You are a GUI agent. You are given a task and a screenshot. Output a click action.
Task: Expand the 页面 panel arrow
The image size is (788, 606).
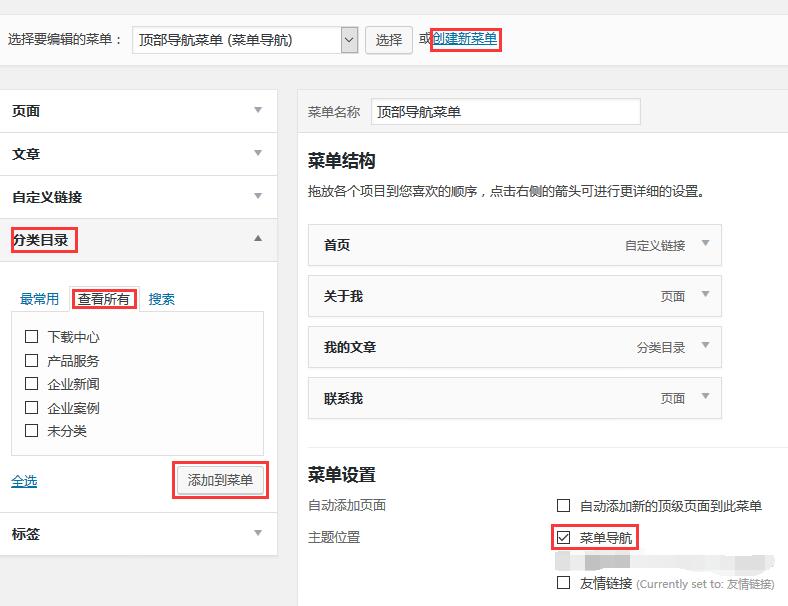tap(258, 111)
